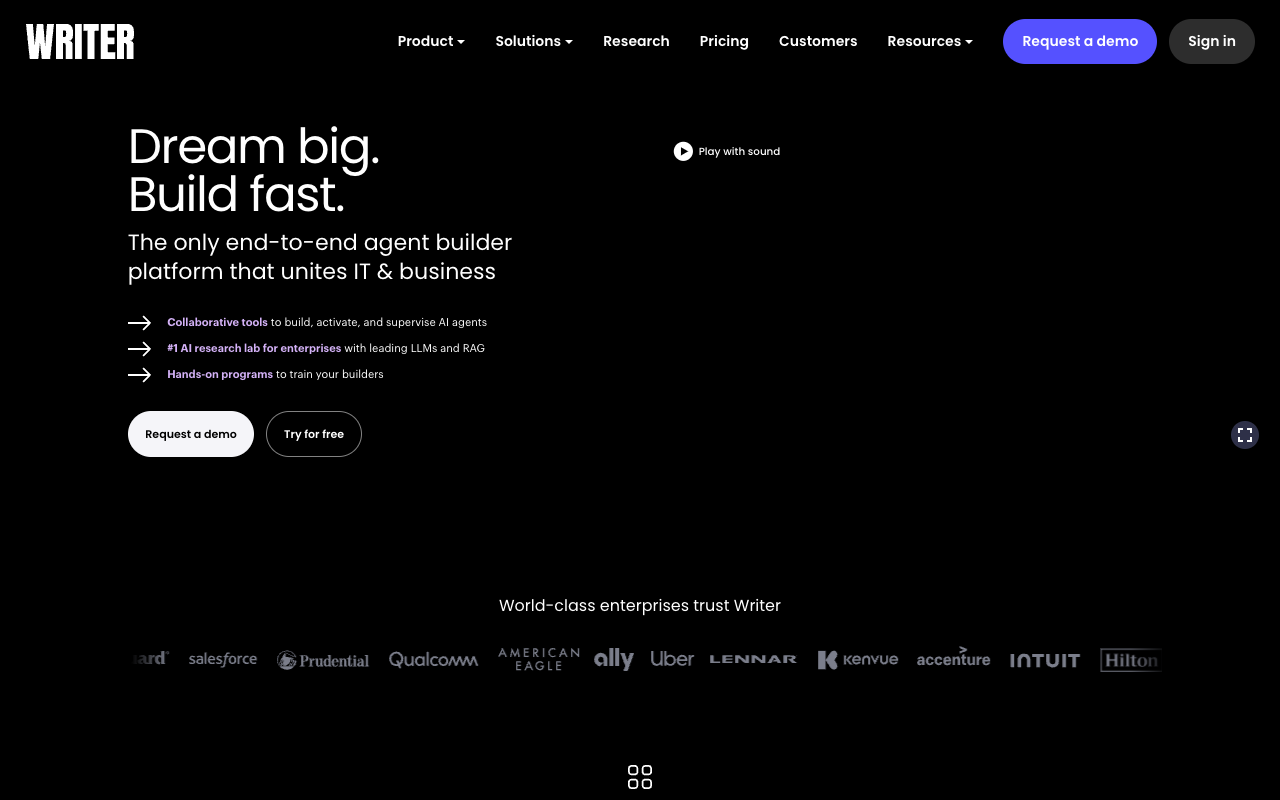This screenshot has width=1280, height=800.
Task: Click the Hilton logo
Action: coord(1131,660)
